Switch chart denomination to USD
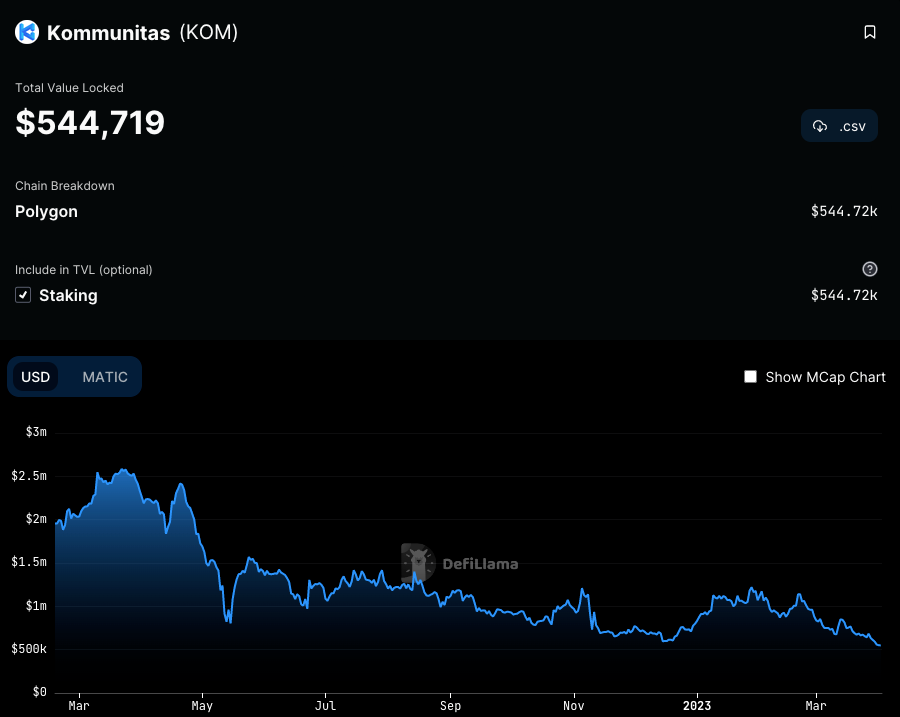This screenshot has width=900, height=717. click(x=36, y=377)
